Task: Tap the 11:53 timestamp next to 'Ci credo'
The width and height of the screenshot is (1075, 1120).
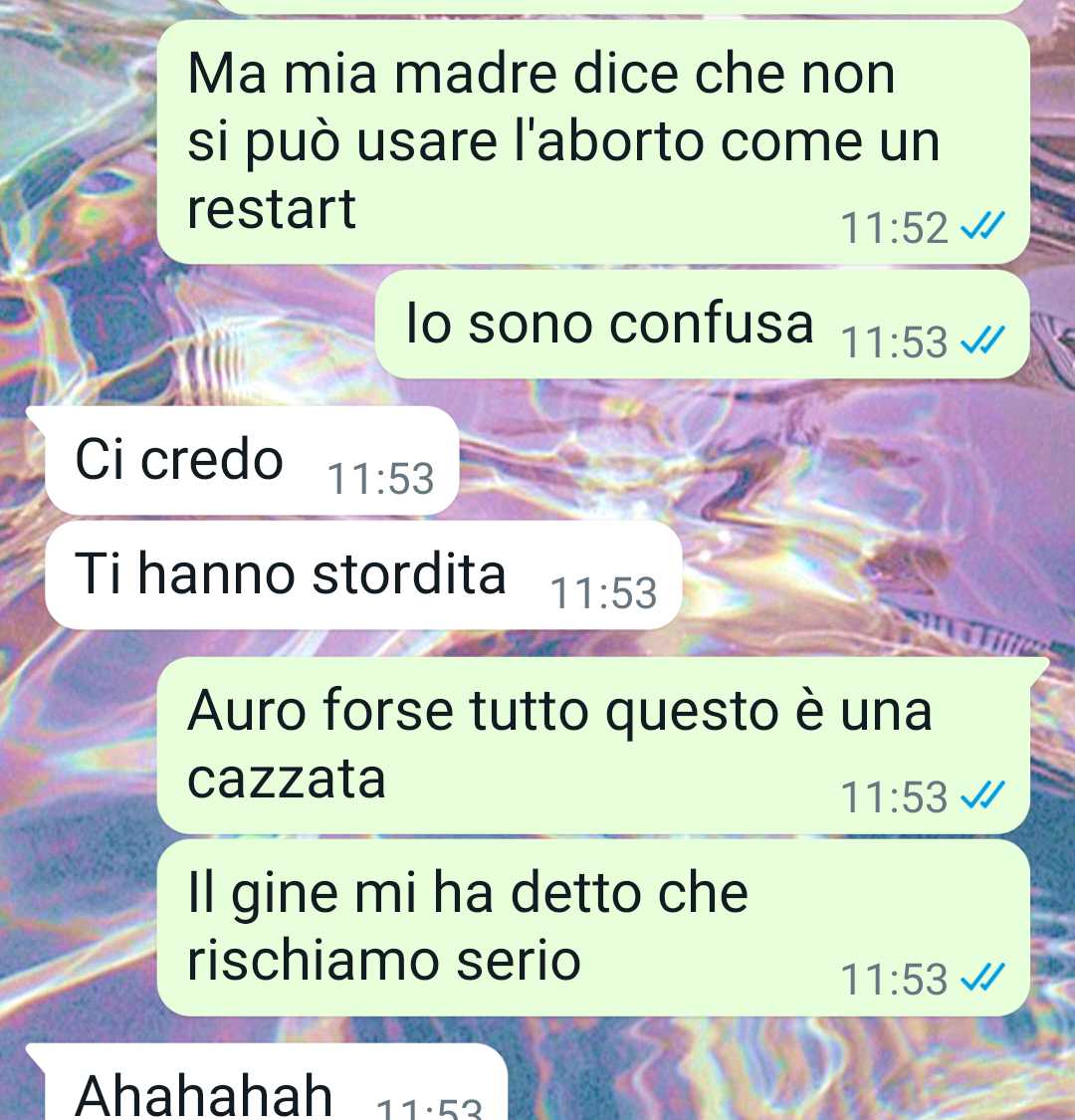Action: coord(380,478)
